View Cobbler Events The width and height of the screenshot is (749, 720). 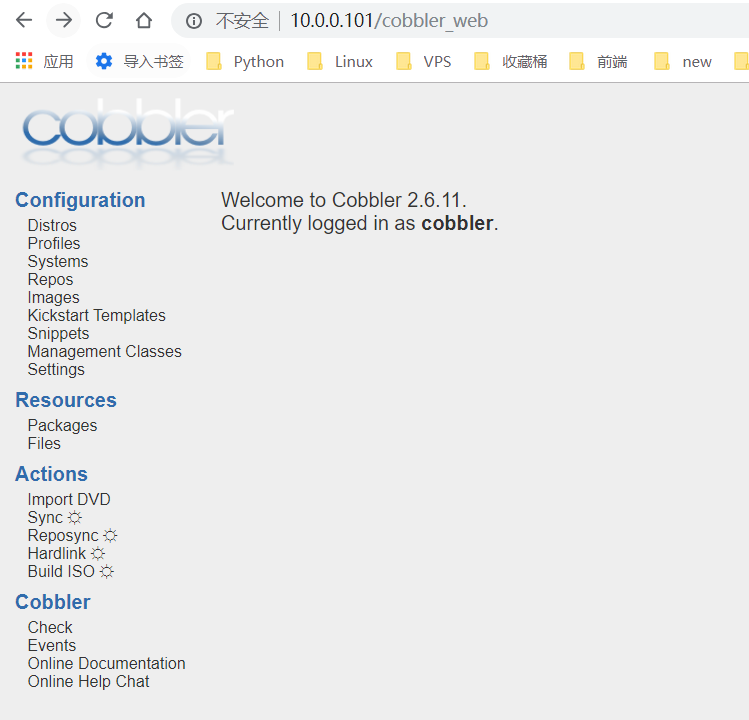[52, 645]
